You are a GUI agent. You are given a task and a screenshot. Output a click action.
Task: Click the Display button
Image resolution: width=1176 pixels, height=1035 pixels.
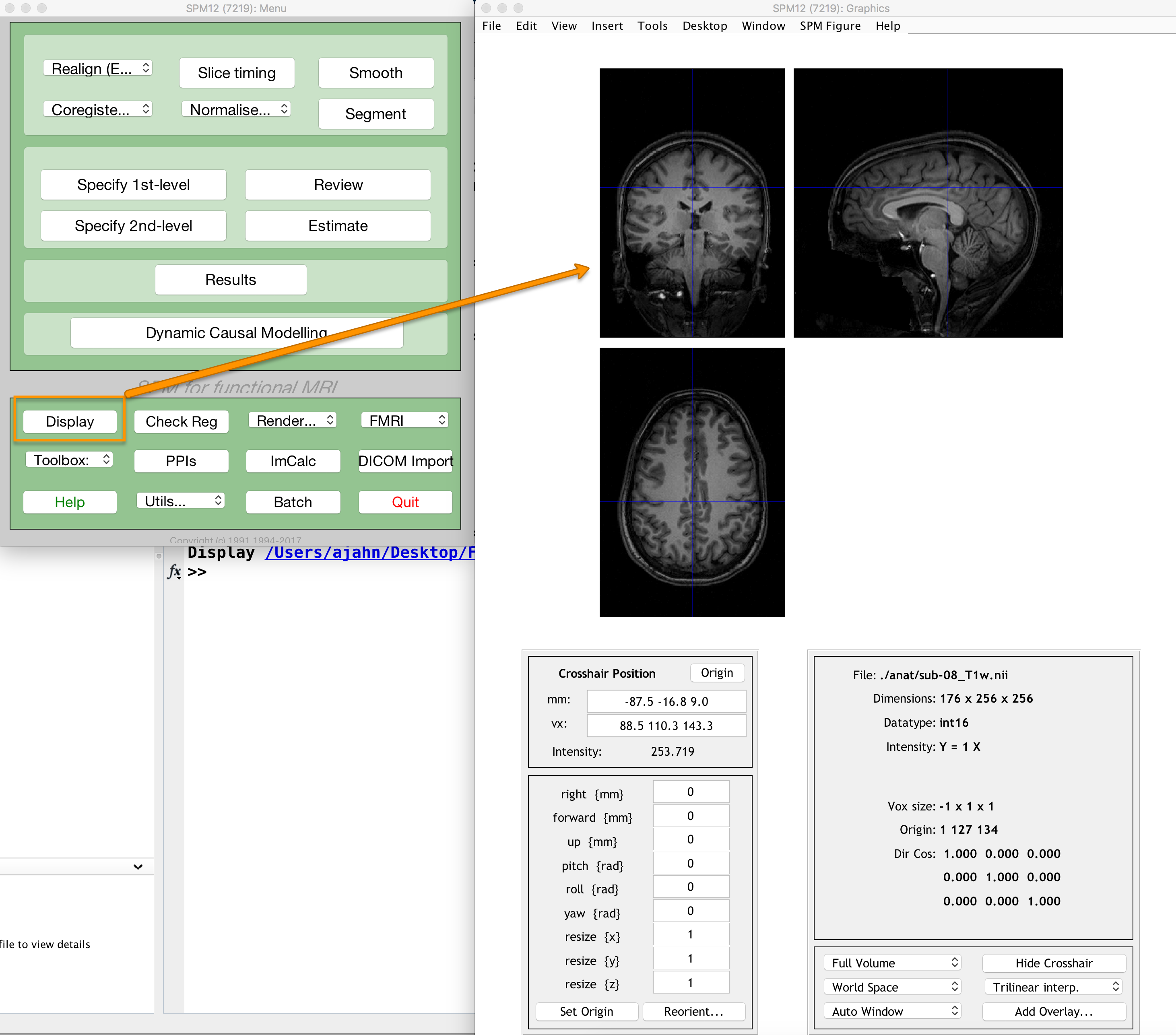pyautogui.click(x=70, y=421)
